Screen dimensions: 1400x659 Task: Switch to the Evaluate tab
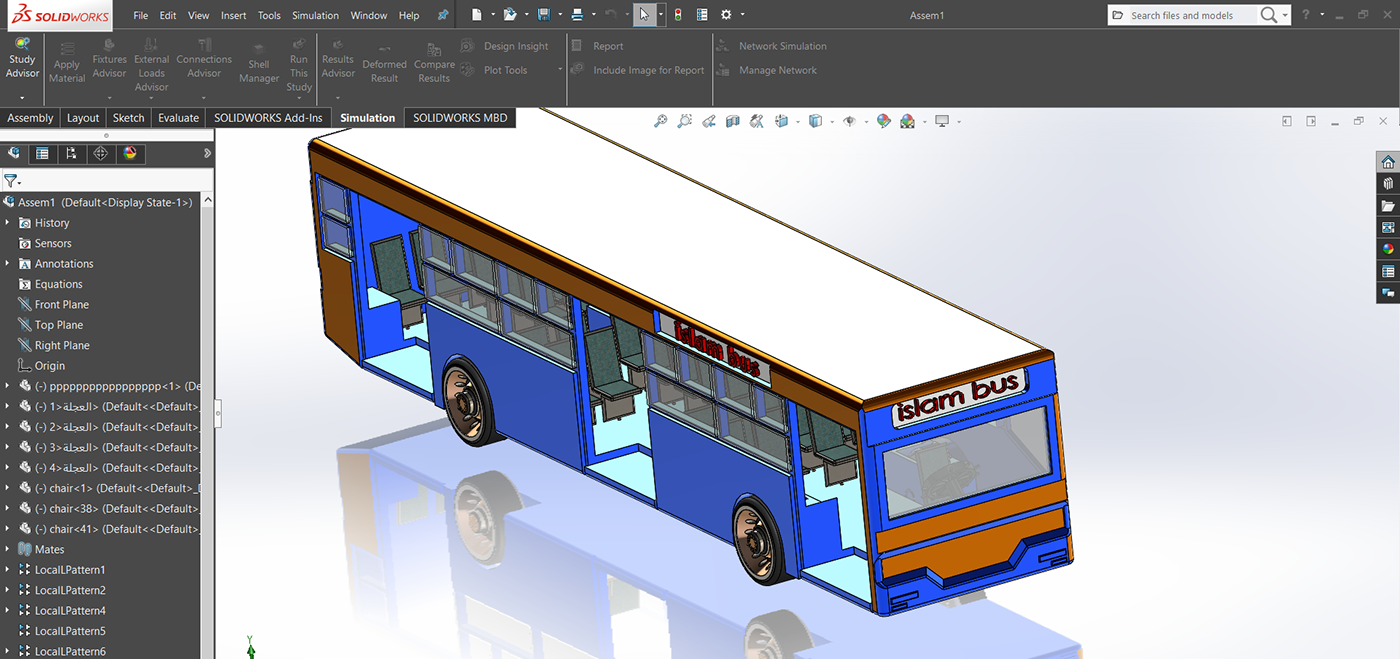pyautogui.click(x=178, y=118)
